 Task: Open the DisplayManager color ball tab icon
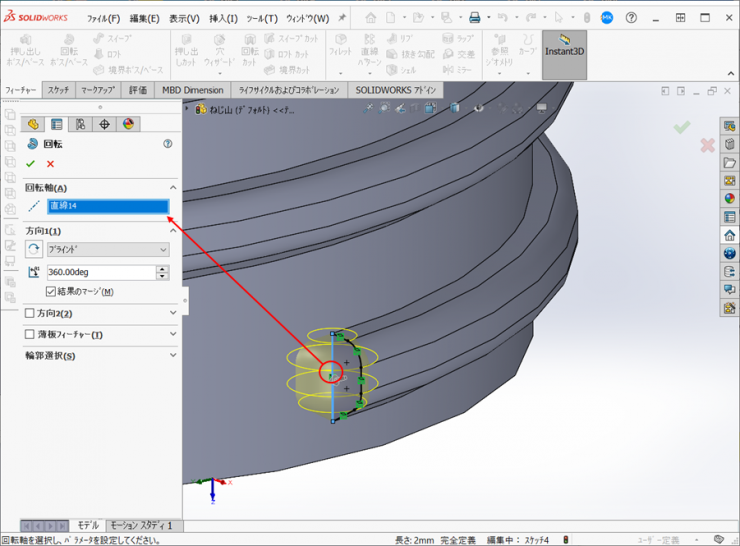pyautogui.click(x=128, y=124)
